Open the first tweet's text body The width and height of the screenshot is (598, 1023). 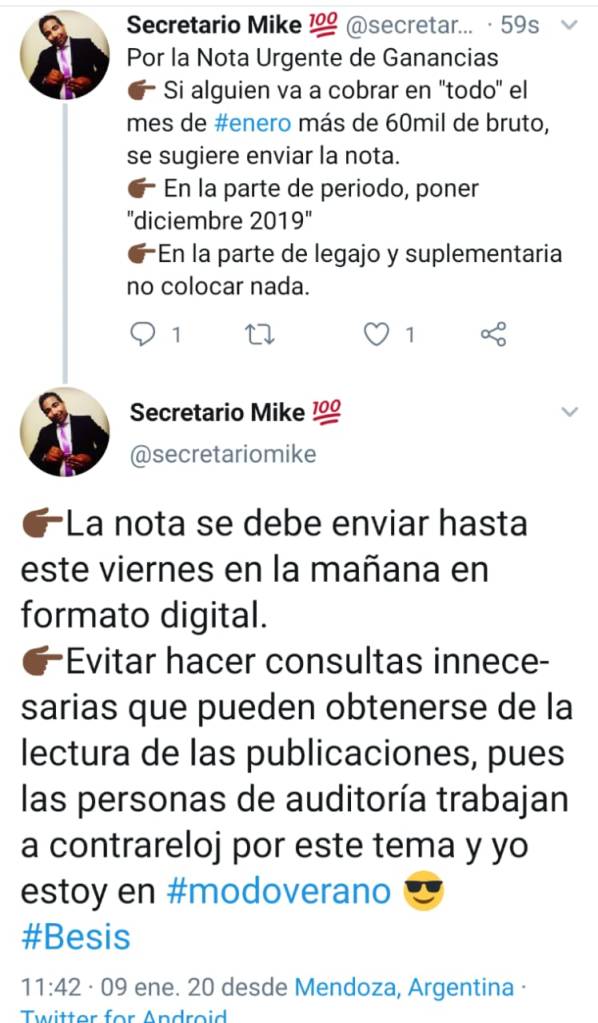[x=344, y=172]
